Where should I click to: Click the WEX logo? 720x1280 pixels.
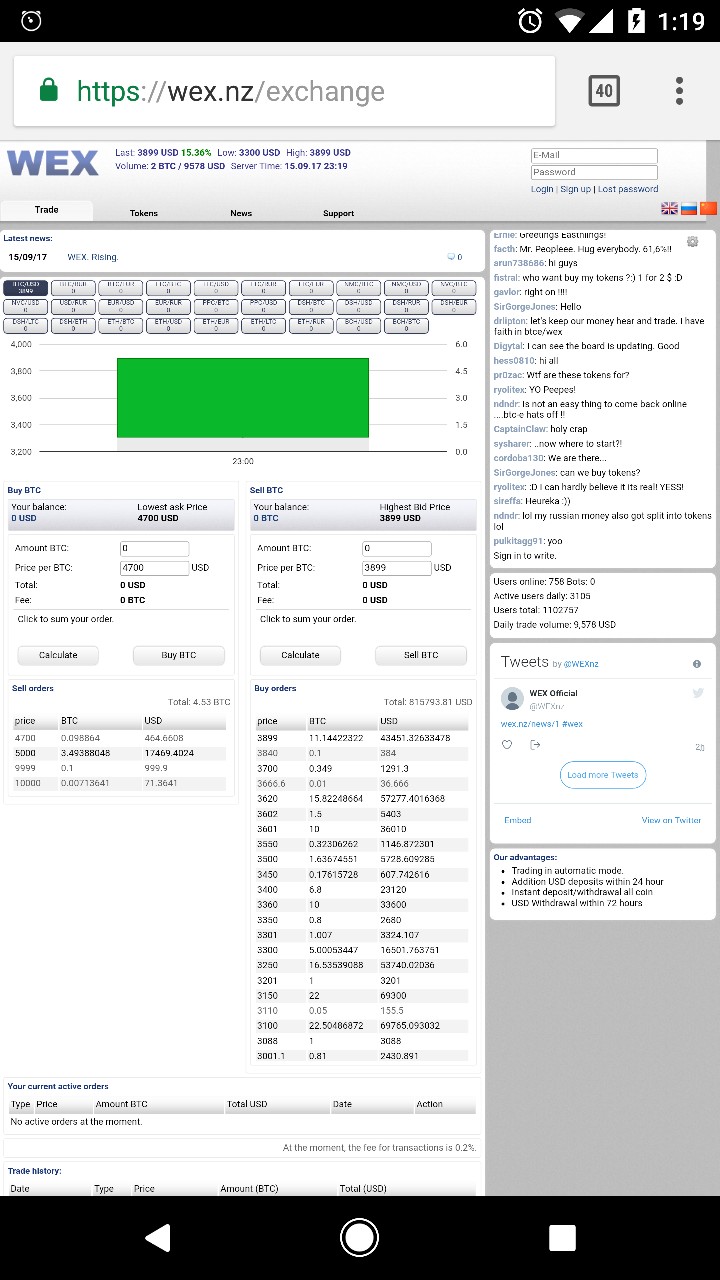53,163
